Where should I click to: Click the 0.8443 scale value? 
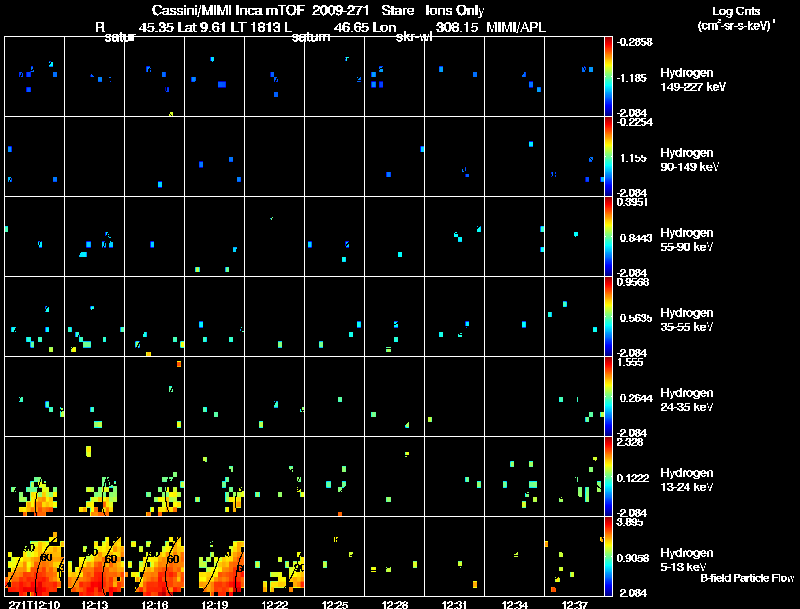[635, 238]
